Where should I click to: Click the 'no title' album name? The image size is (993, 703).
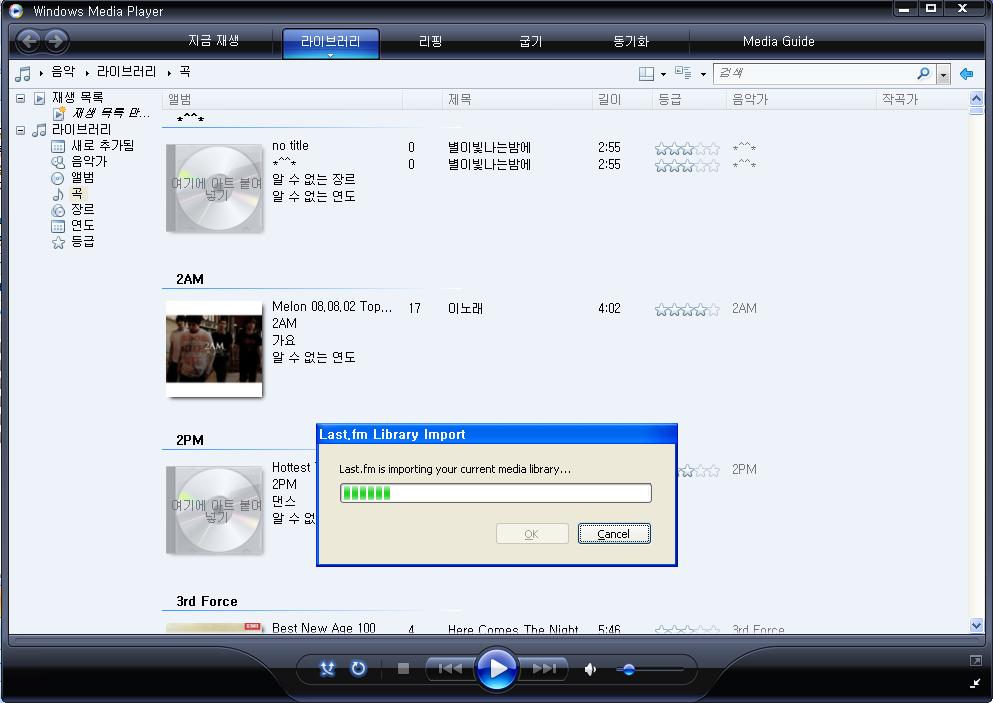coord(291,146)
